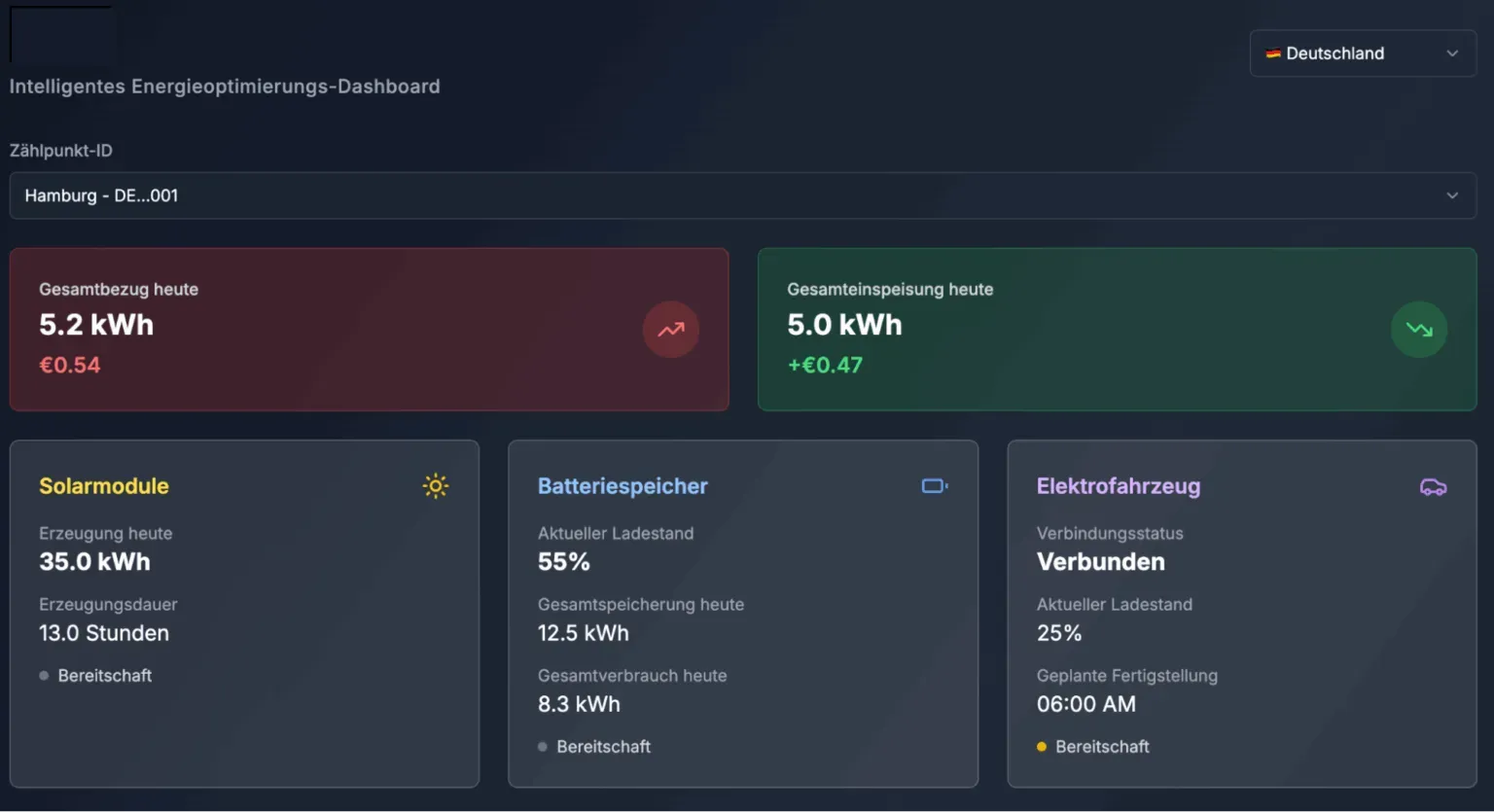Select the Batteriespeicher panel heading
1494x812 pixels.
point(622,486)
